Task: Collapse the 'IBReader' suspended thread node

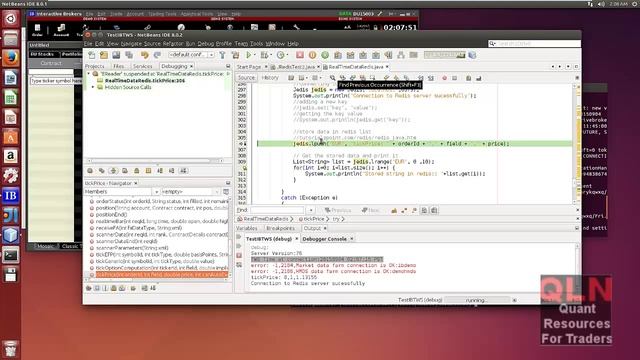Action: (x=89, y=74)
